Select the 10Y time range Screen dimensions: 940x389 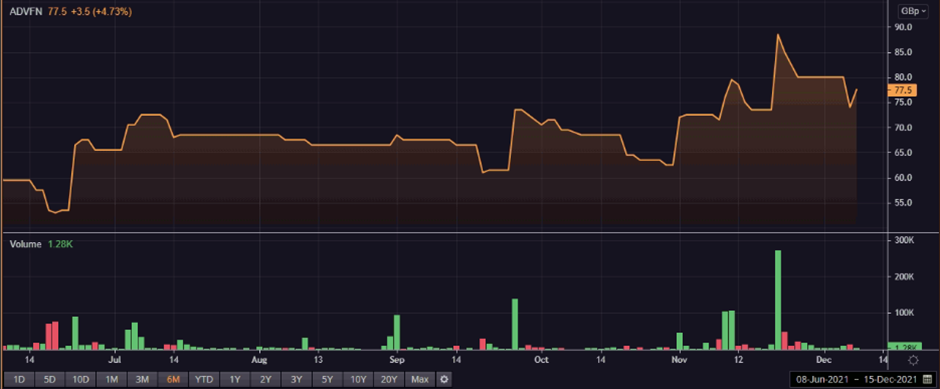[358, 379]
